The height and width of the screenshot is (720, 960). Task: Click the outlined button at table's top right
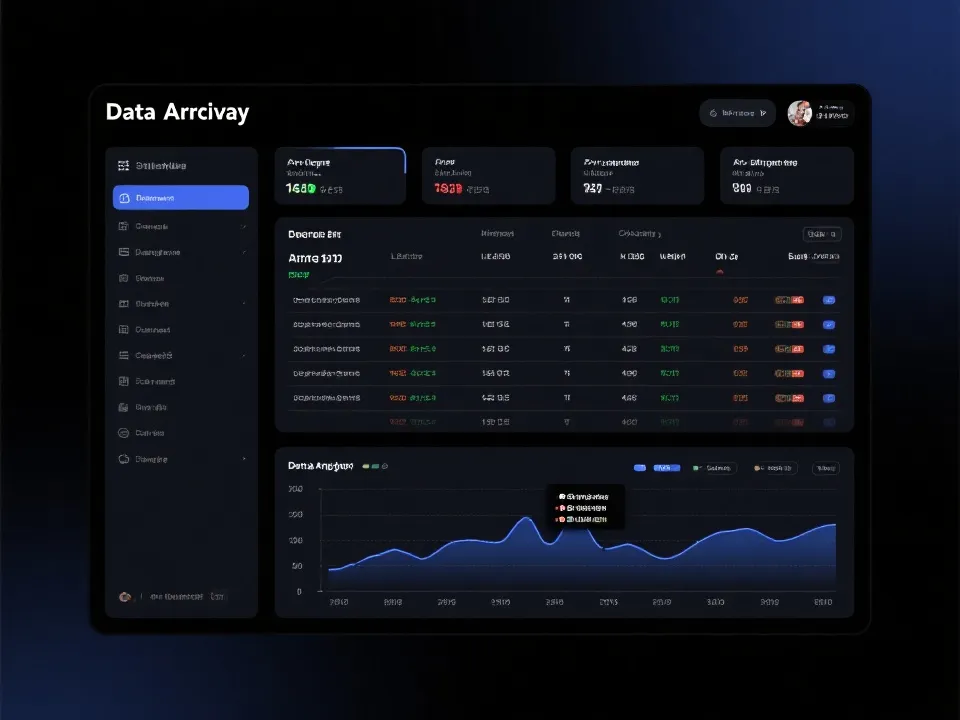coord(822,234)
